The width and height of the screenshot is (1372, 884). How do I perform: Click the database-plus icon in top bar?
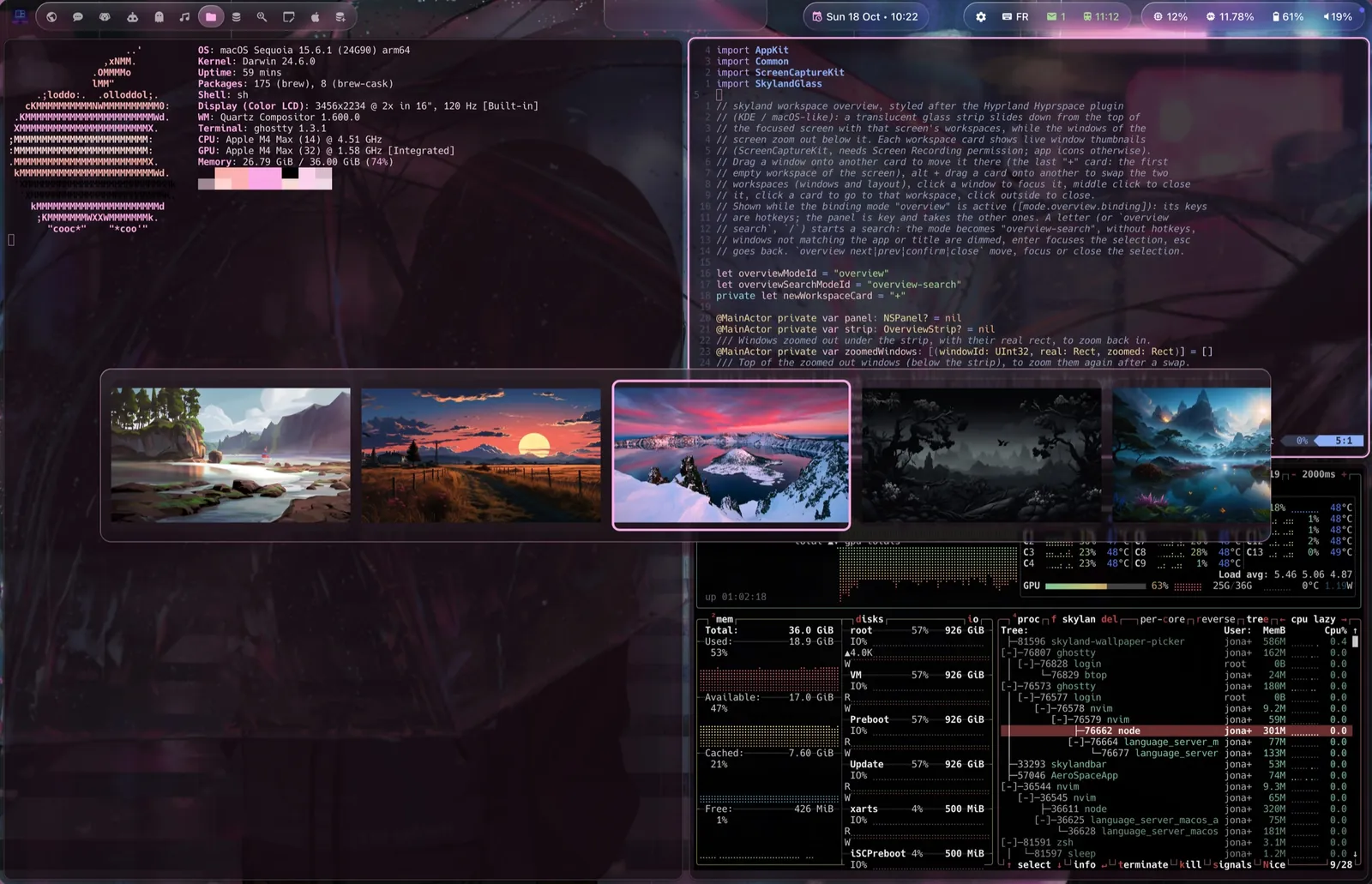(340, 16)
